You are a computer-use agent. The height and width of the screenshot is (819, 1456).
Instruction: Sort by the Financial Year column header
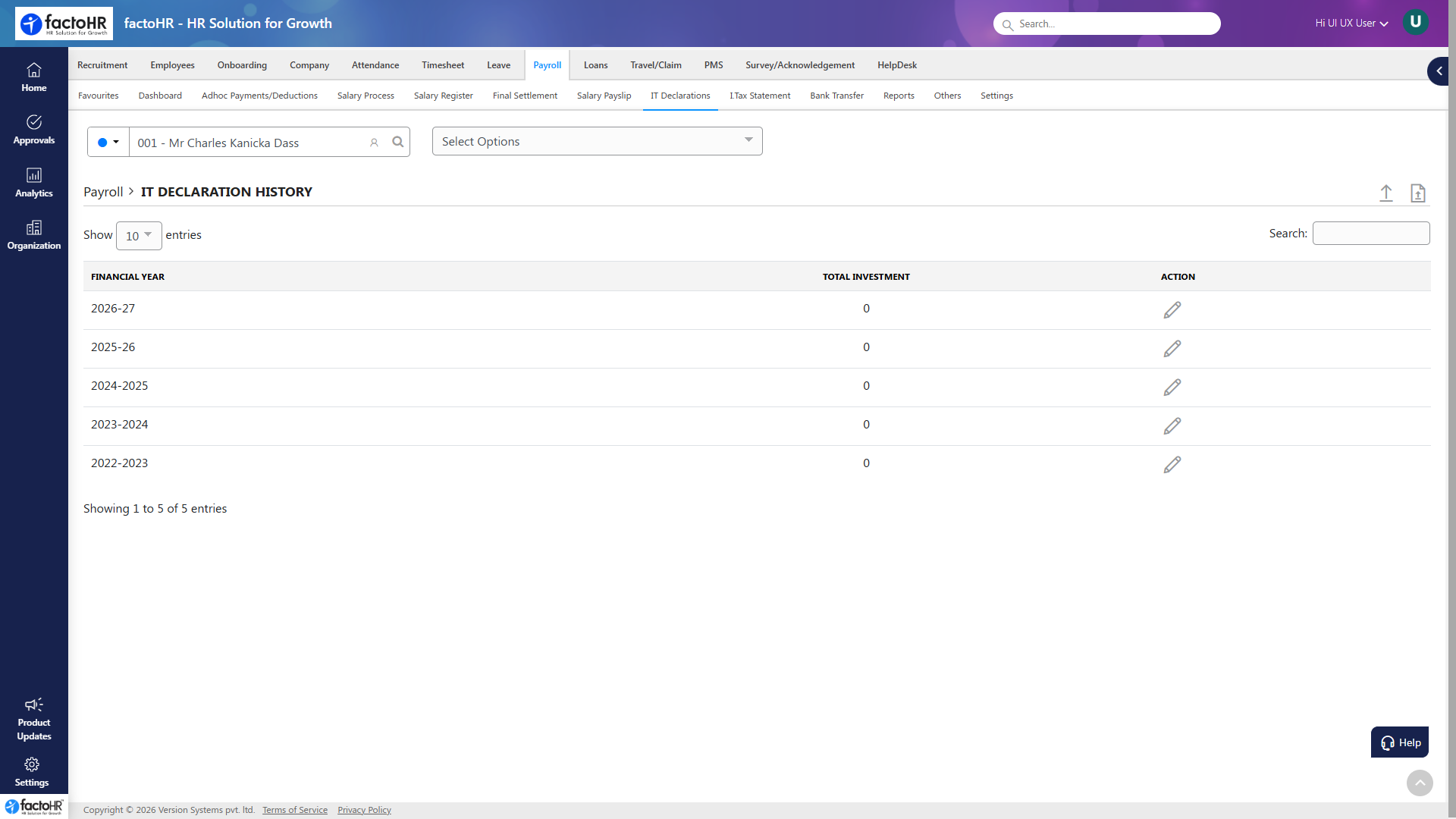pos(127,277)
